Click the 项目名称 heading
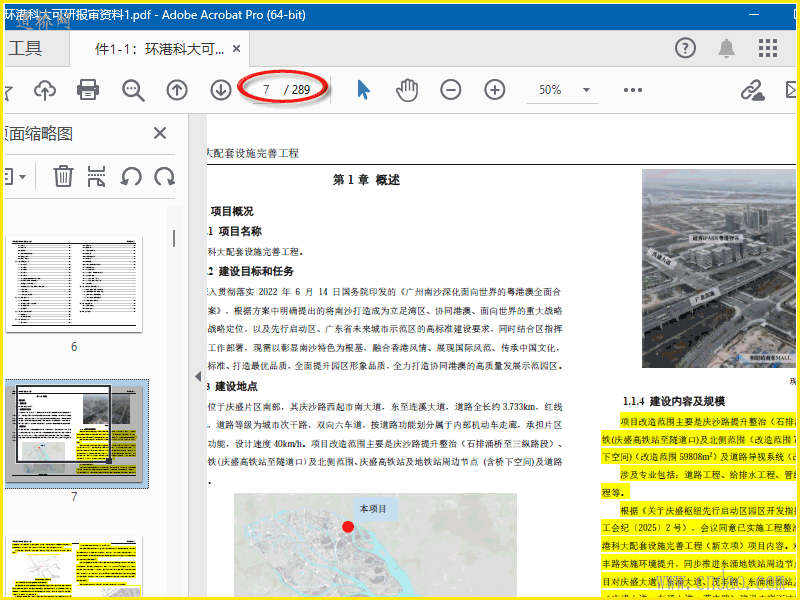 click(240, 231)
